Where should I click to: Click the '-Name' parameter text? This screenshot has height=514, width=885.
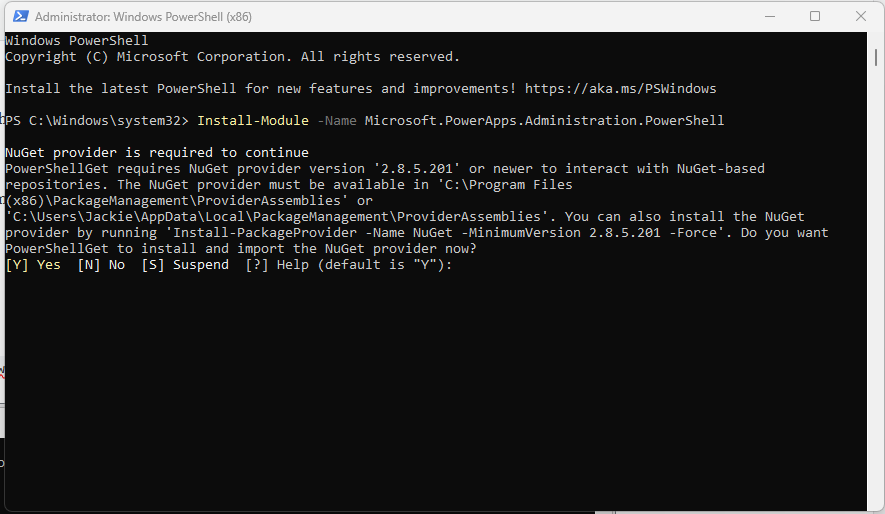(x=337, y=121)
